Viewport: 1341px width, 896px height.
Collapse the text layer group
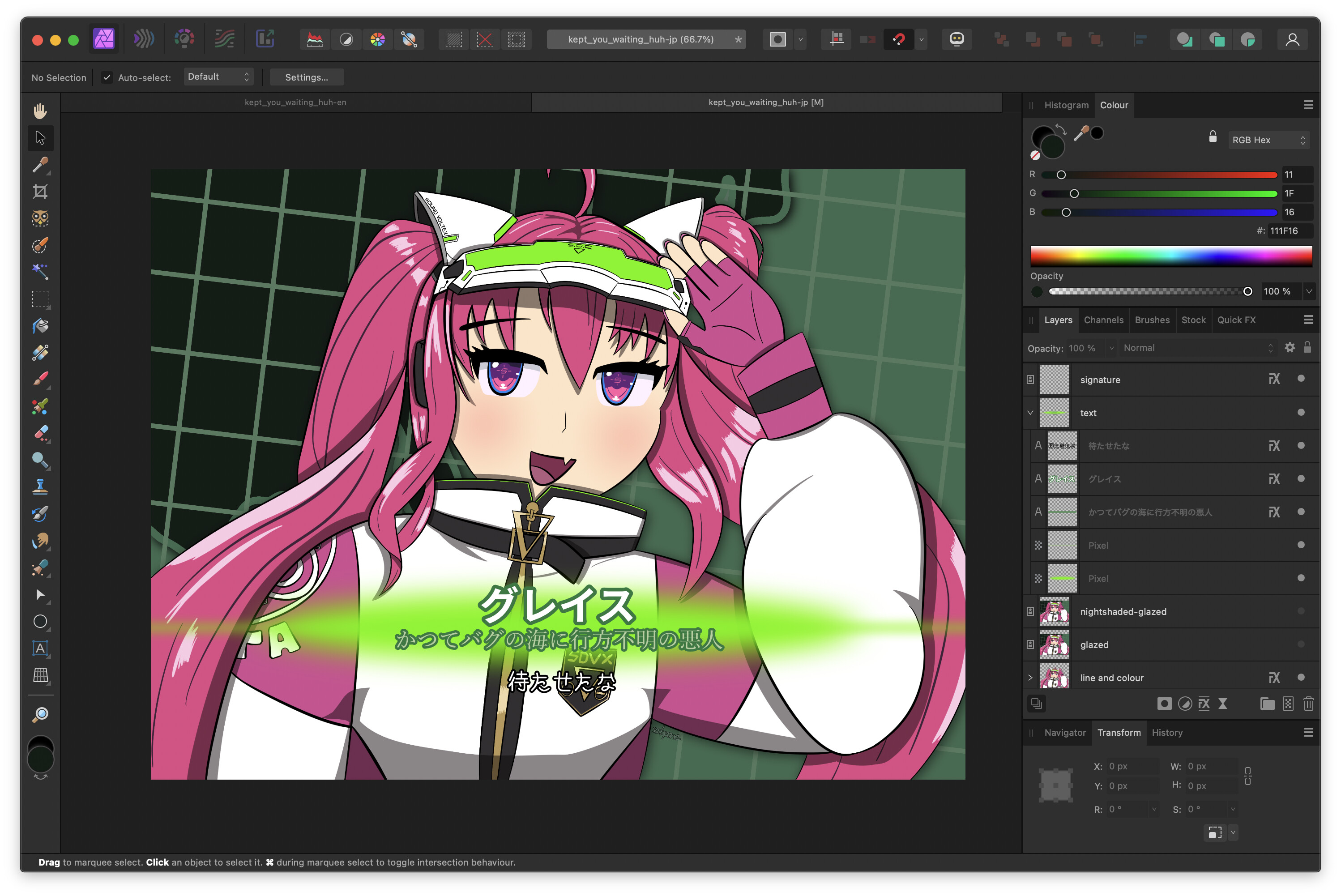coord(1030,413)
